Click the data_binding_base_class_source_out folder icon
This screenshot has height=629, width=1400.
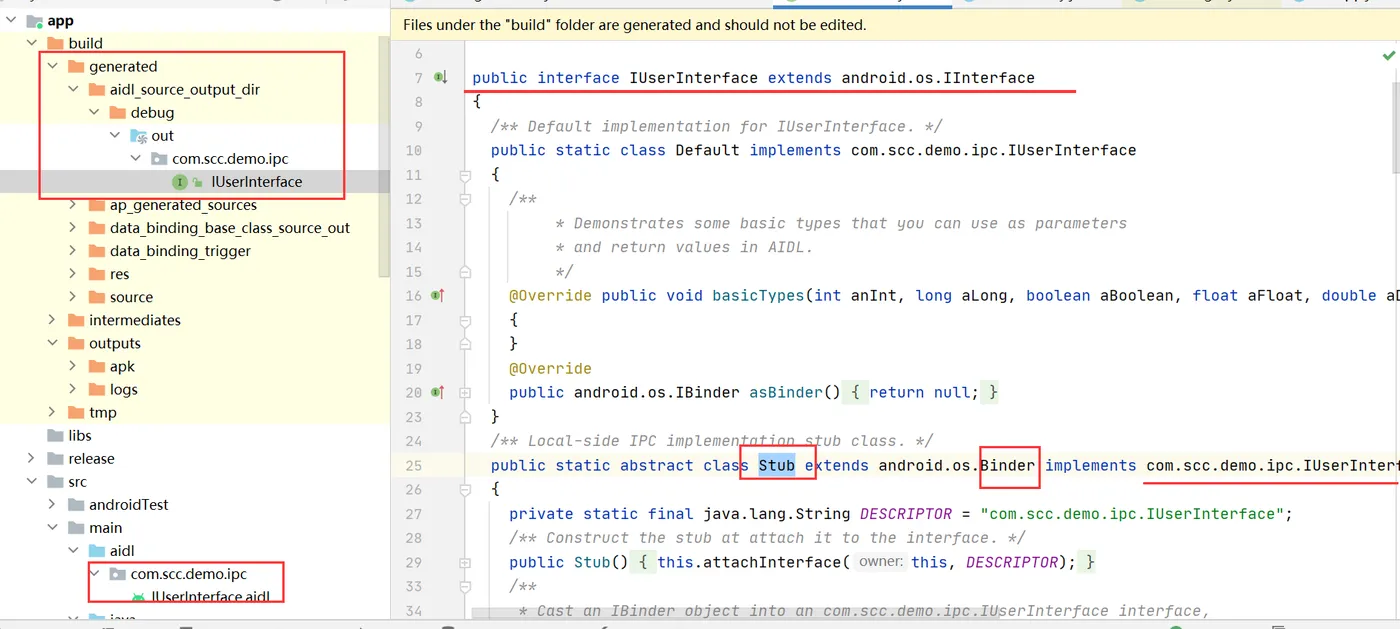[96, 227]
